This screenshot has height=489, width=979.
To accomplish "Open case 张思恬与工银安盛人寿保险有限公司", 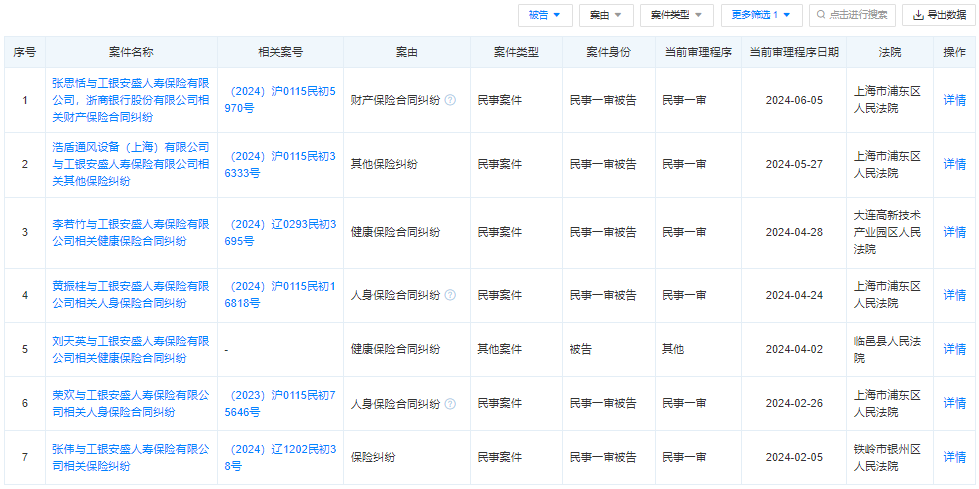I will [130, 100].
